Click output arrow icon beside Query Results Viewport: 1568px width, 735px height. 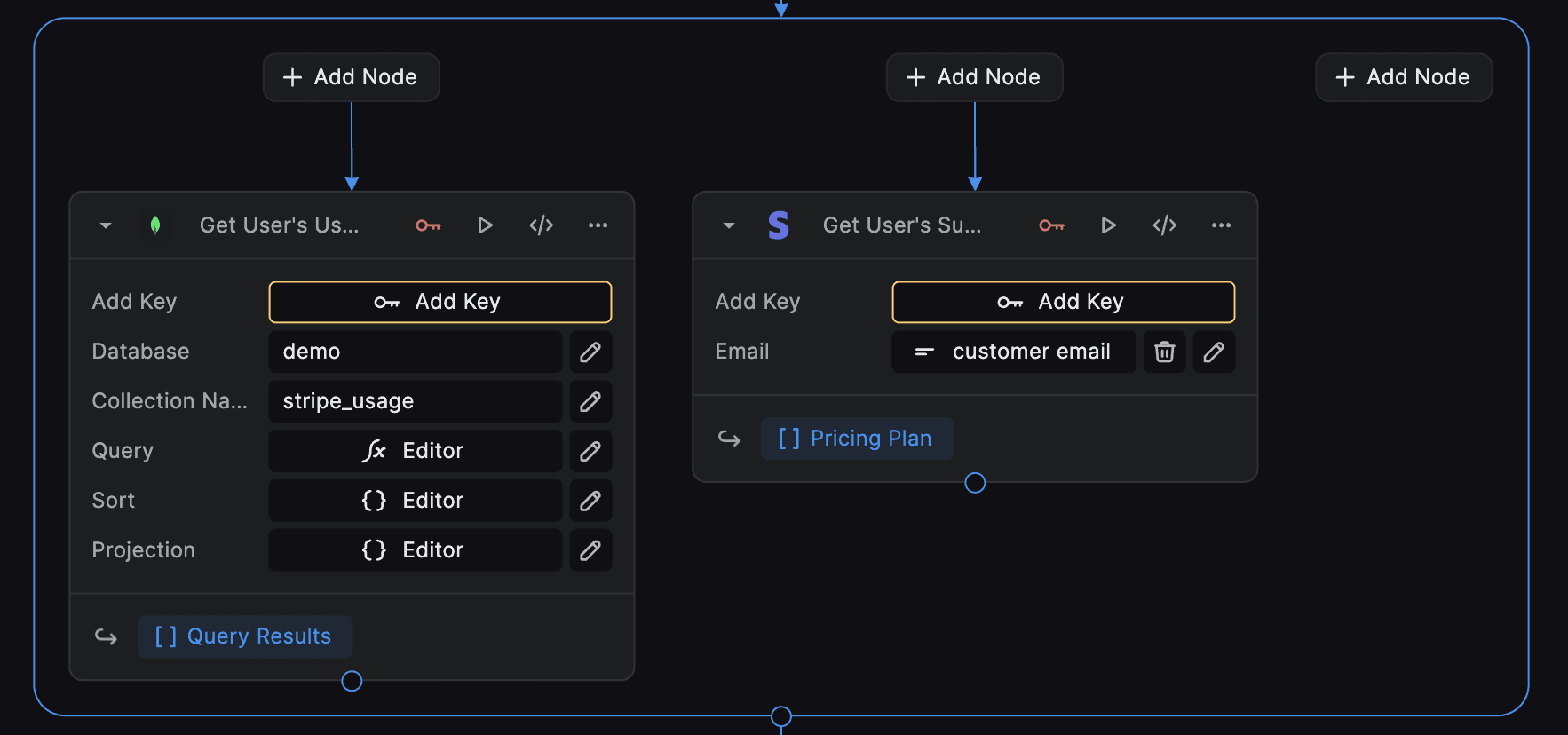click(106, 636)
